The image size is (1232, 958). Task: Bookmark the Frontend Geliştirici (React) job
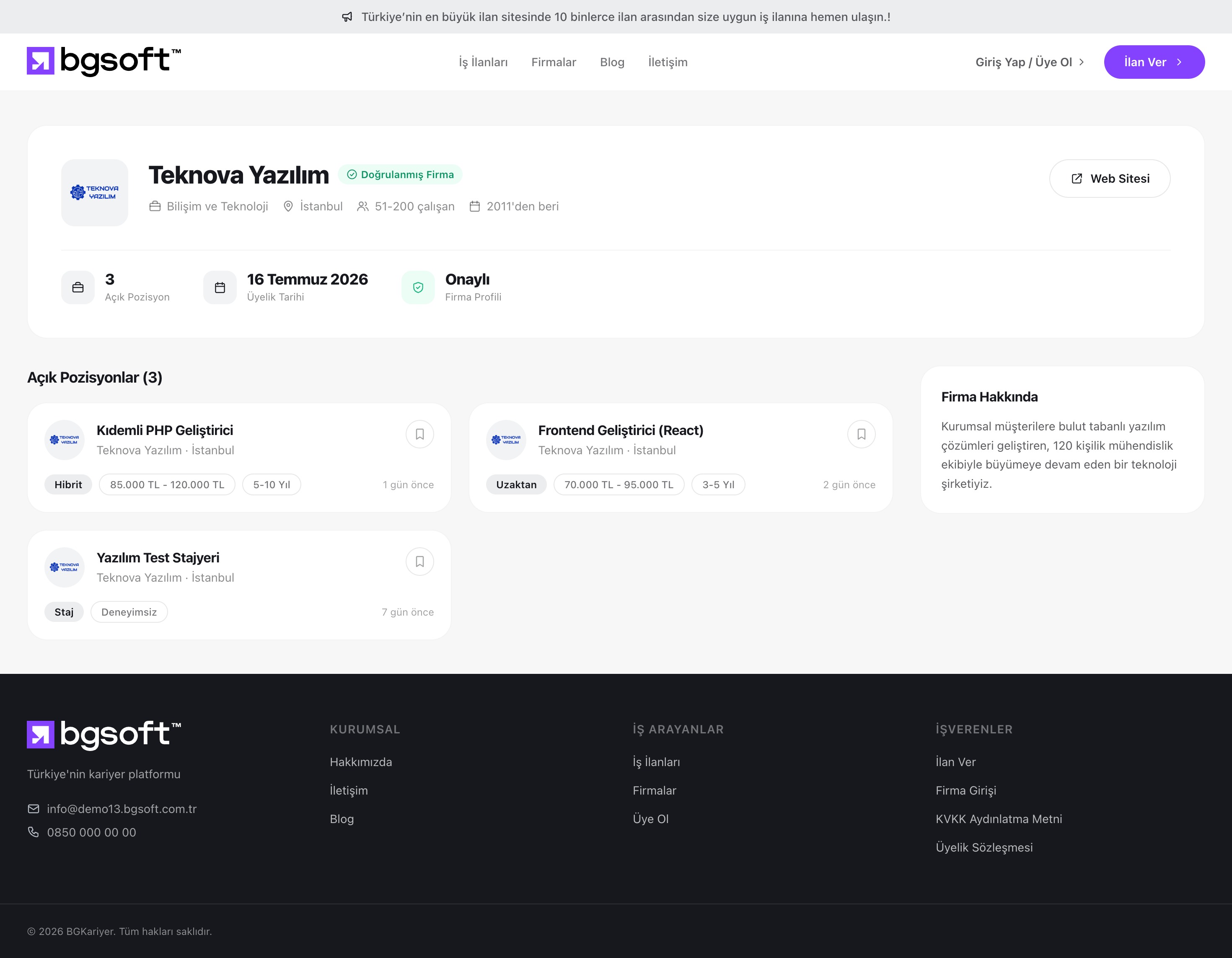862,434
